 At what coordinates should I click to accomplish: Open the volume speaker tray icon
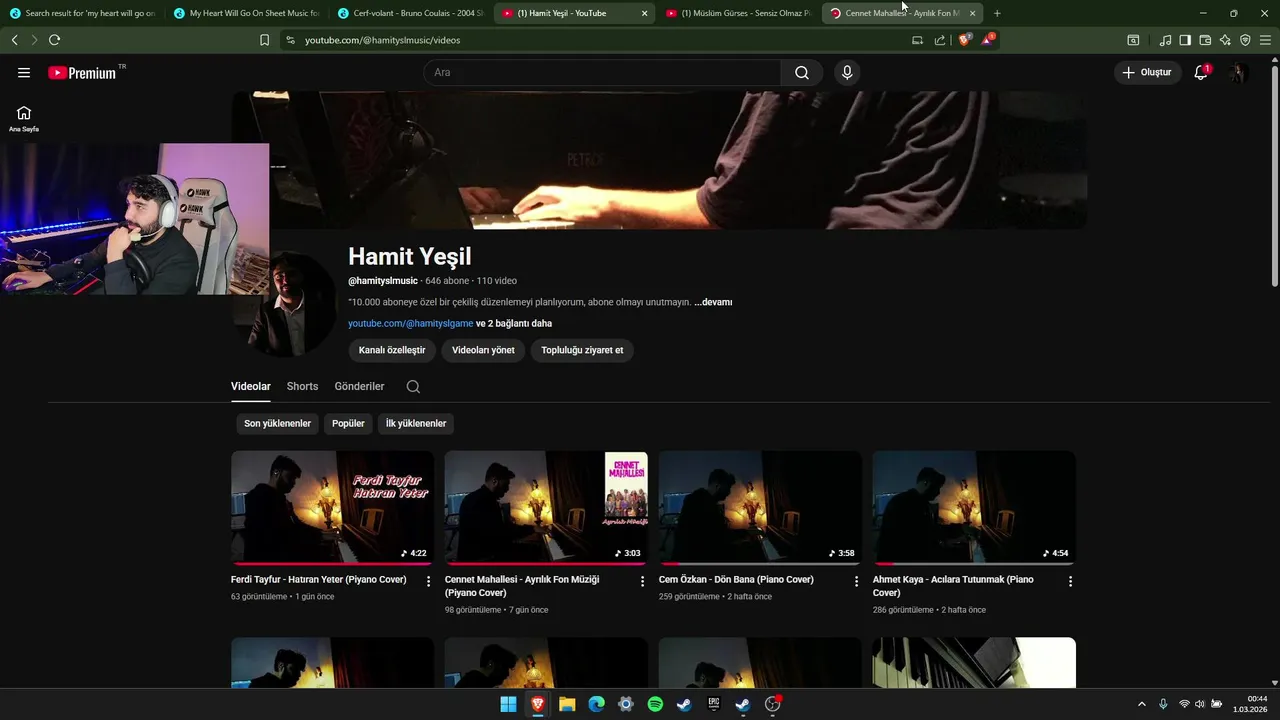pos(1200,704)
